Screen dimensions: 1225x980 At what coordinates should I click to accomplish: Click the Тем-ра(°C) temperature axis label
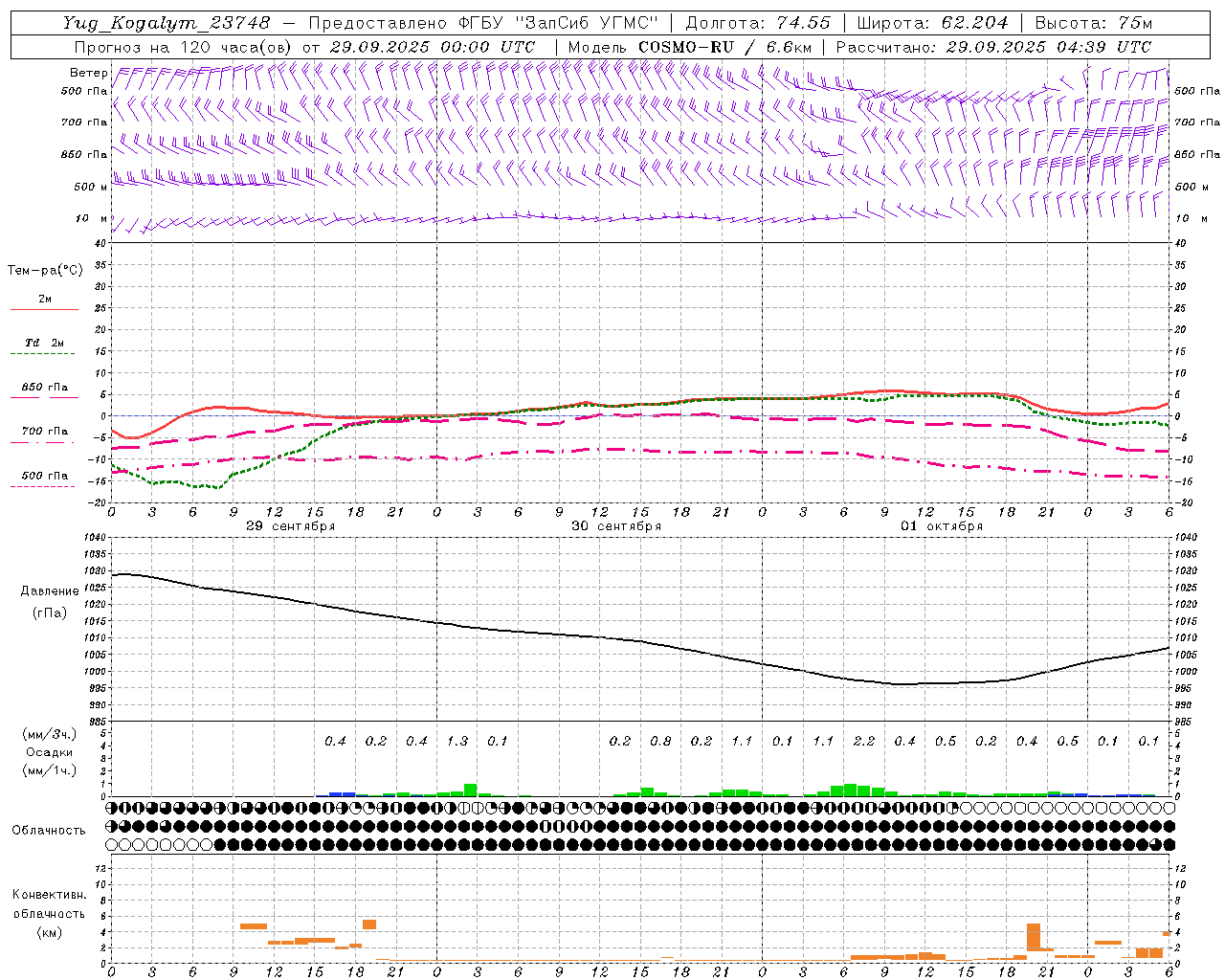(45, 271)
